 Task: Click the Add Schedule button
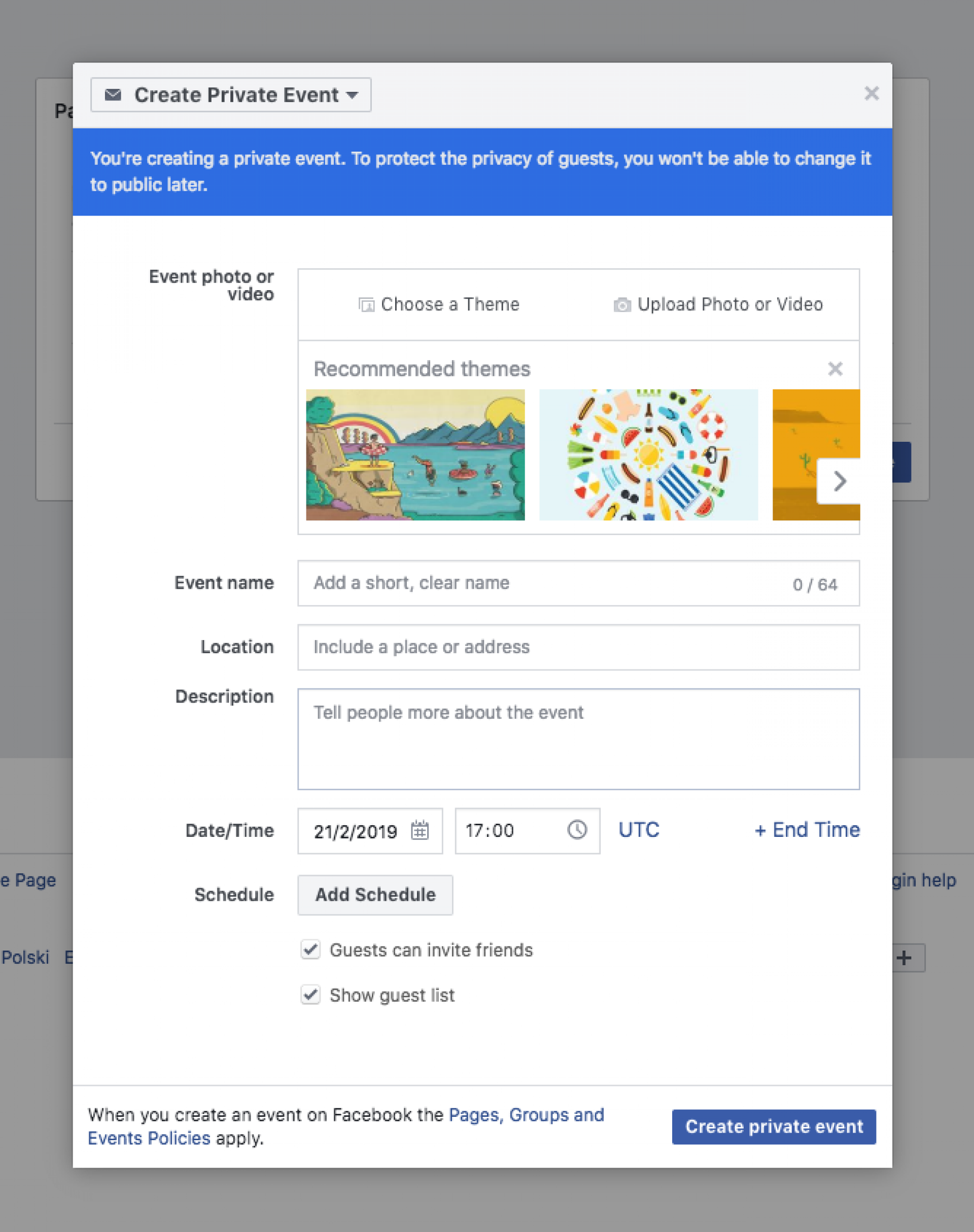point(375,895)
